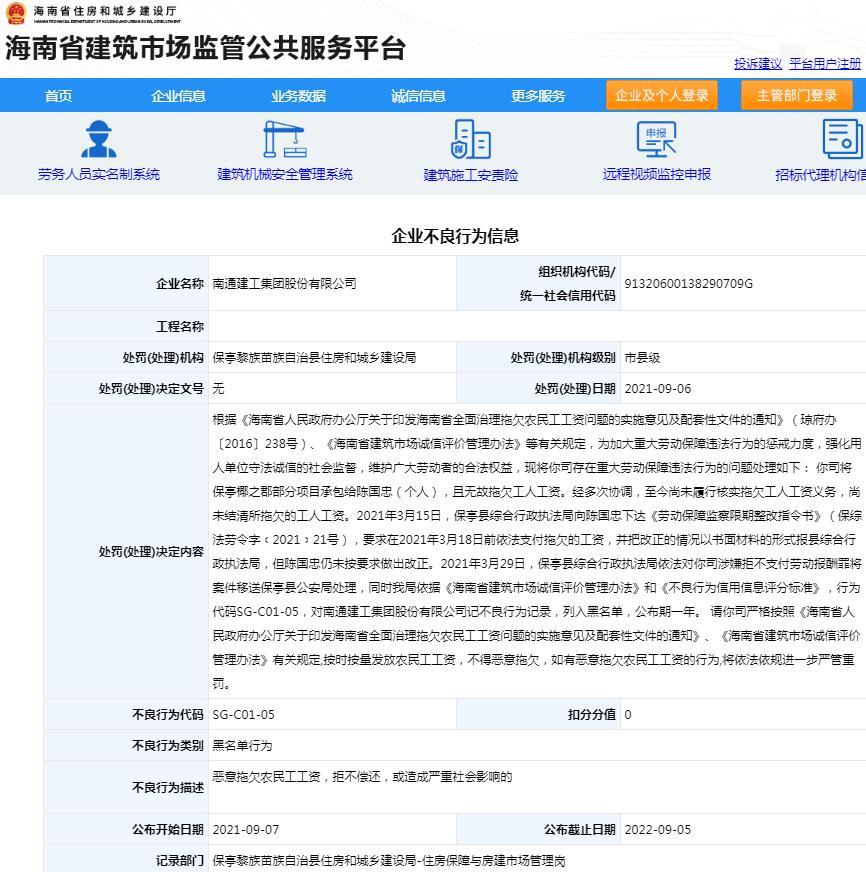Click the 公布截止日期 label
The height and width of the screenshot is (872, 866).
coord(580,830)
